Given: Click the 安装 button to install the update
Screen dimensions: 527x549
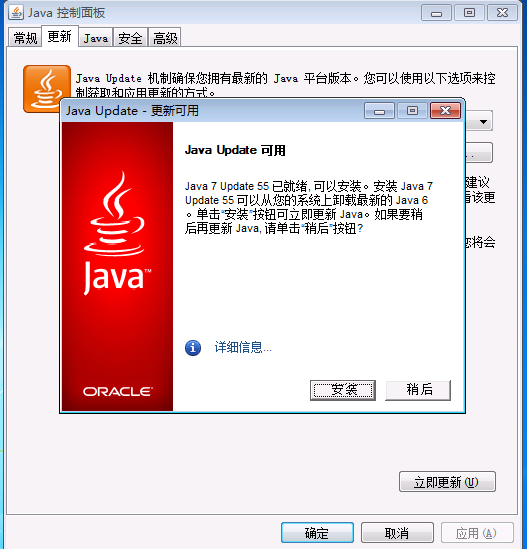Looking at the screenshot, I should point(343,390).
